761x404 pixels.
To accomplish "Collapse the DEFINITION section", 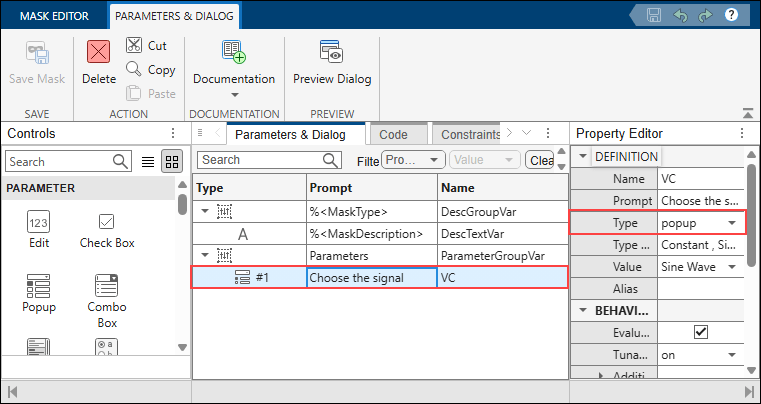I will (583, 156).
